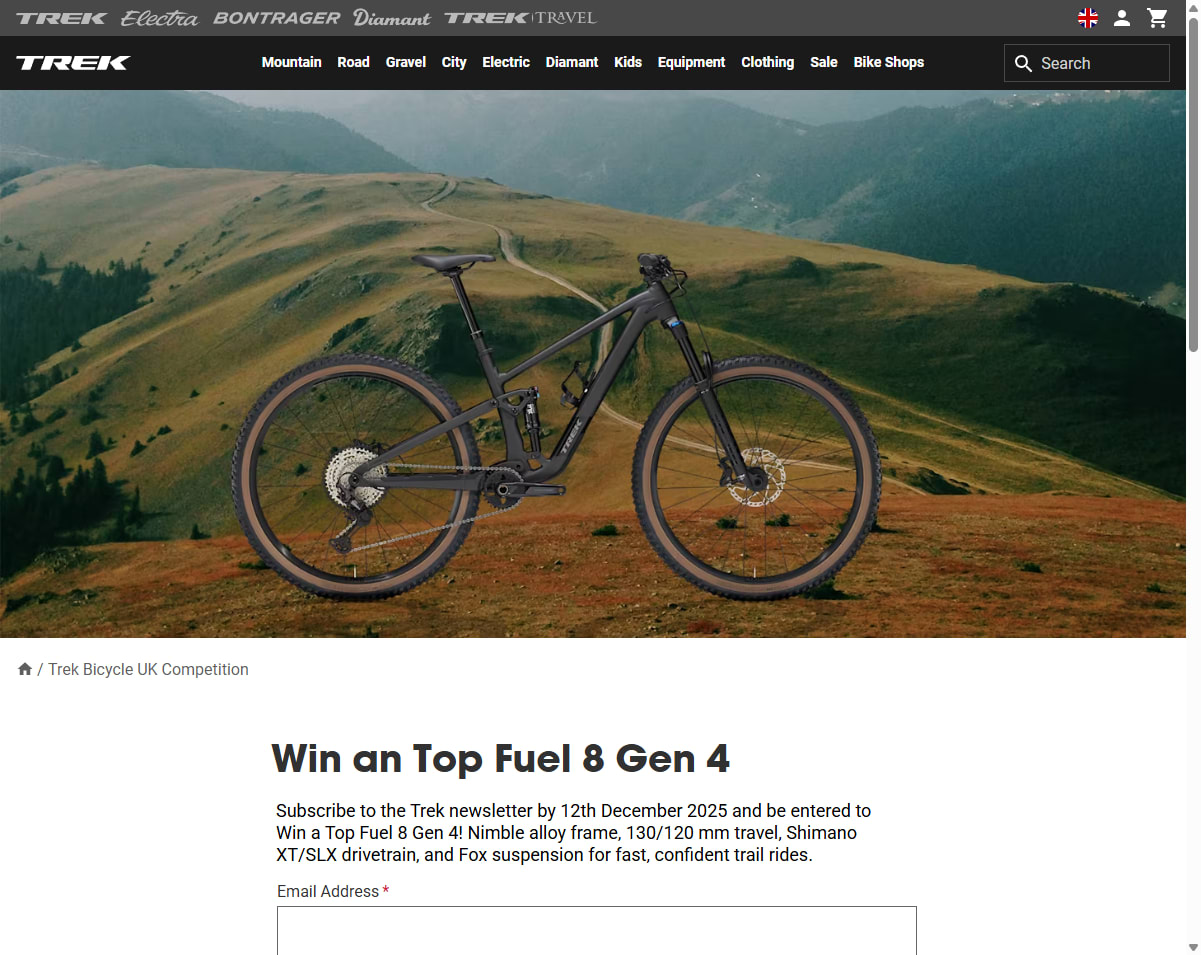Expand the Clothing menu
The height and width of the screenshot is (955, 1201).
(767, 62)
